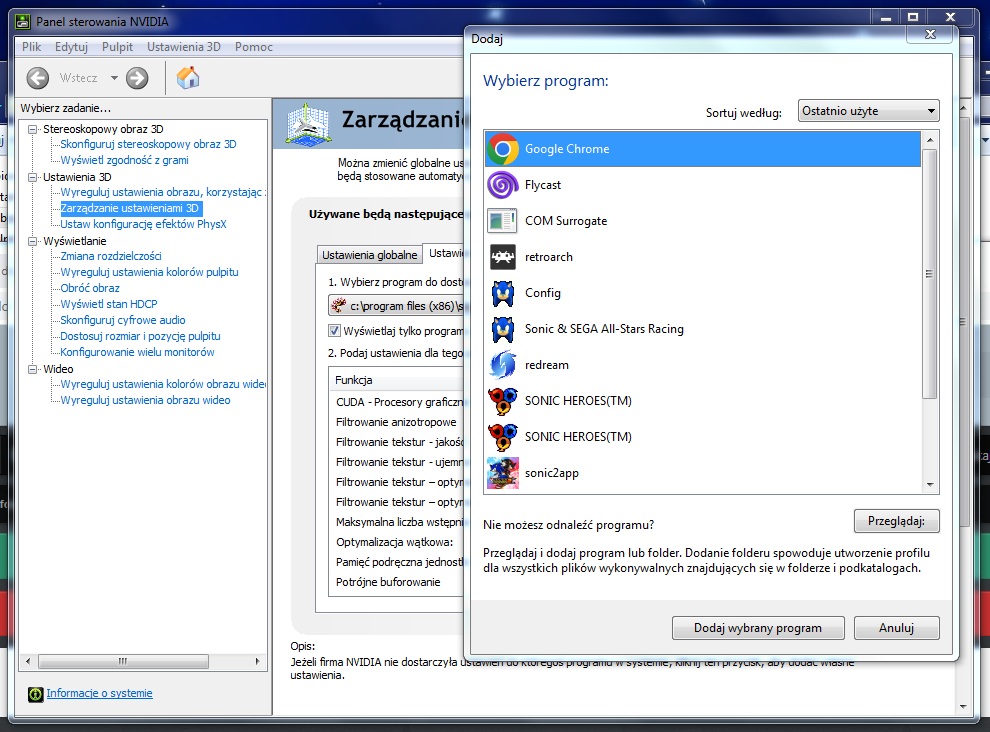The height and width of the screenshot is (732, 990).
Task: Pick the COM Surrogate icon
Action: pos(503,221)
